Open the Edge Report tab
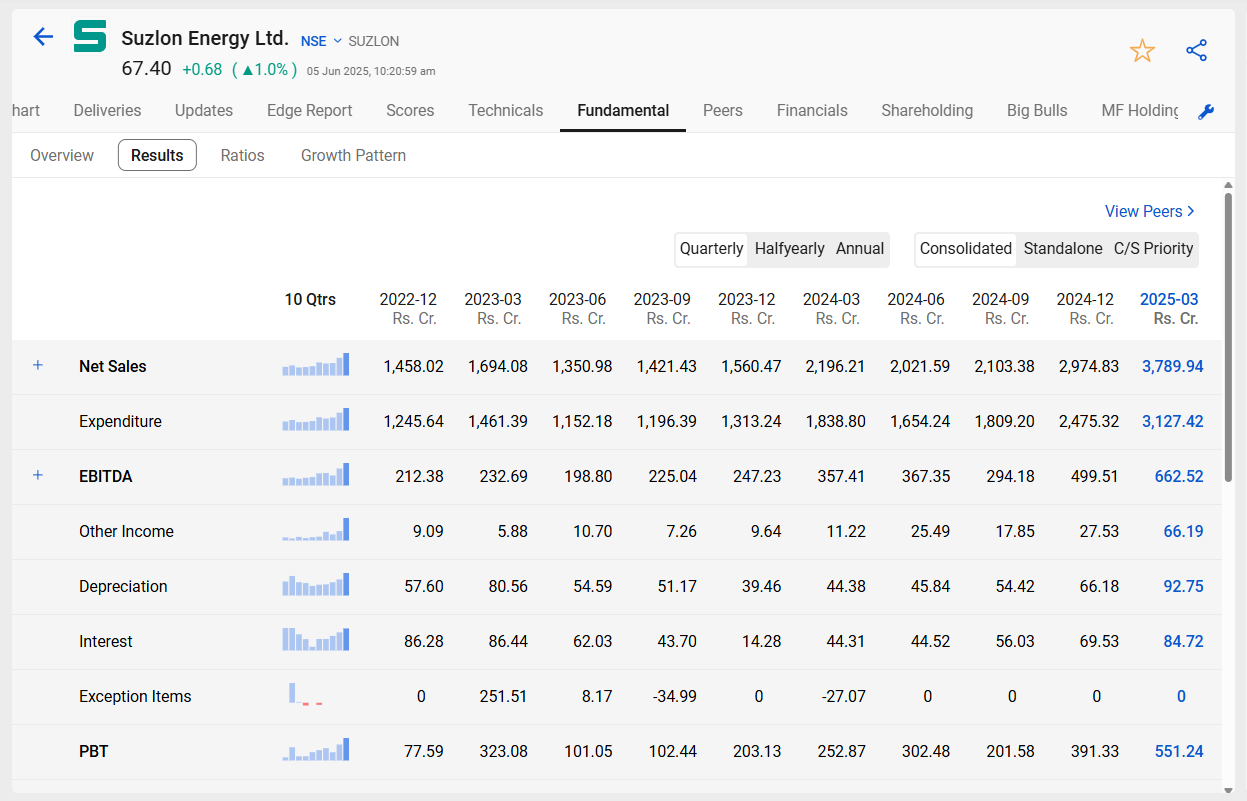This screenshot has height=801, width=1247. pyautogui.click(x=310, y=111)
